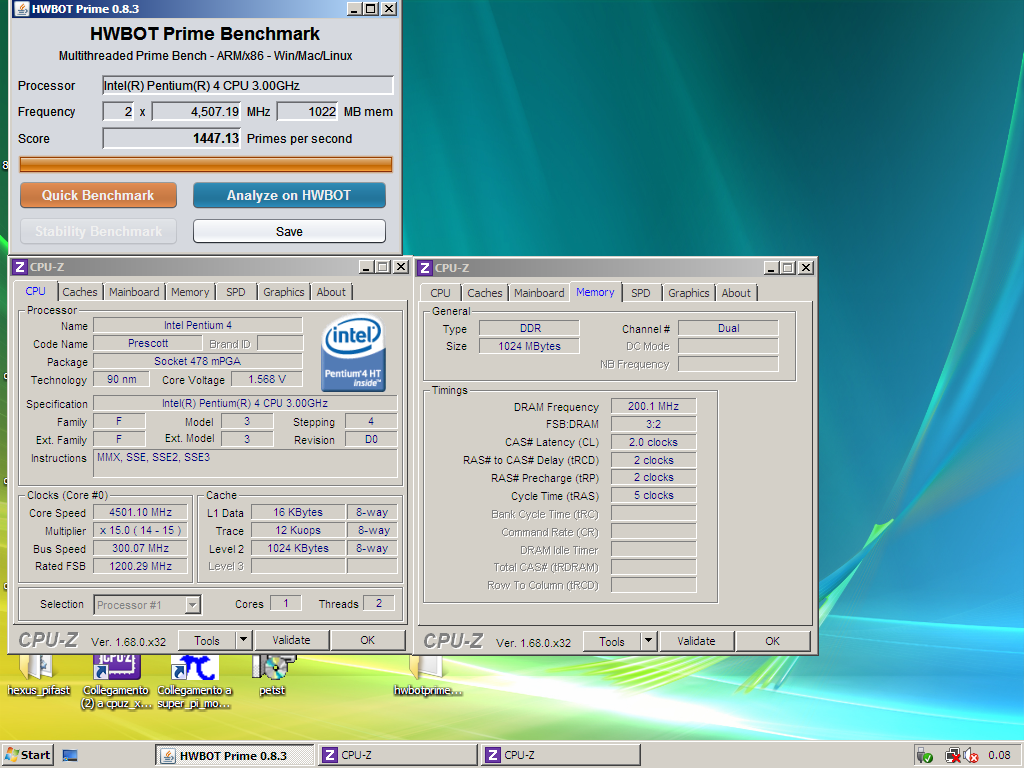Click the Quick Benchmark button
The width and height of the screenshot is (1024, 768).
(x=98, y=195)
